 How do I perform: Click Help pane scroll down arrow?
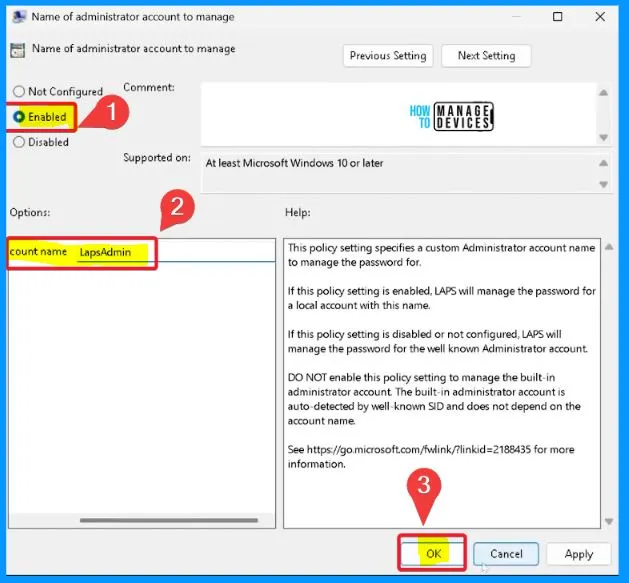[x=609, y=521]
